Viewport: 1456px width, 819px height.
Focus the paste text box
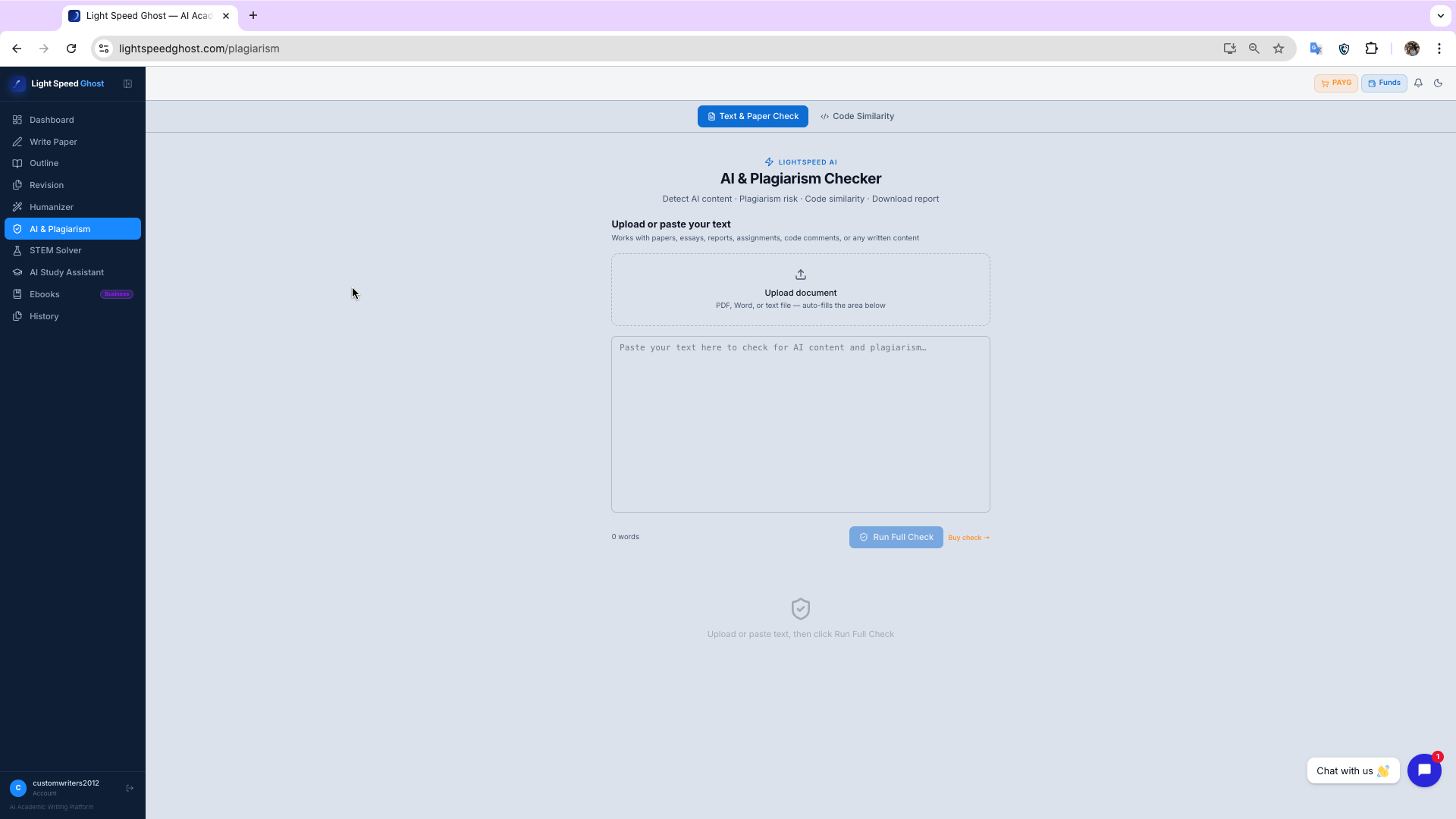(x=801, y=424)
